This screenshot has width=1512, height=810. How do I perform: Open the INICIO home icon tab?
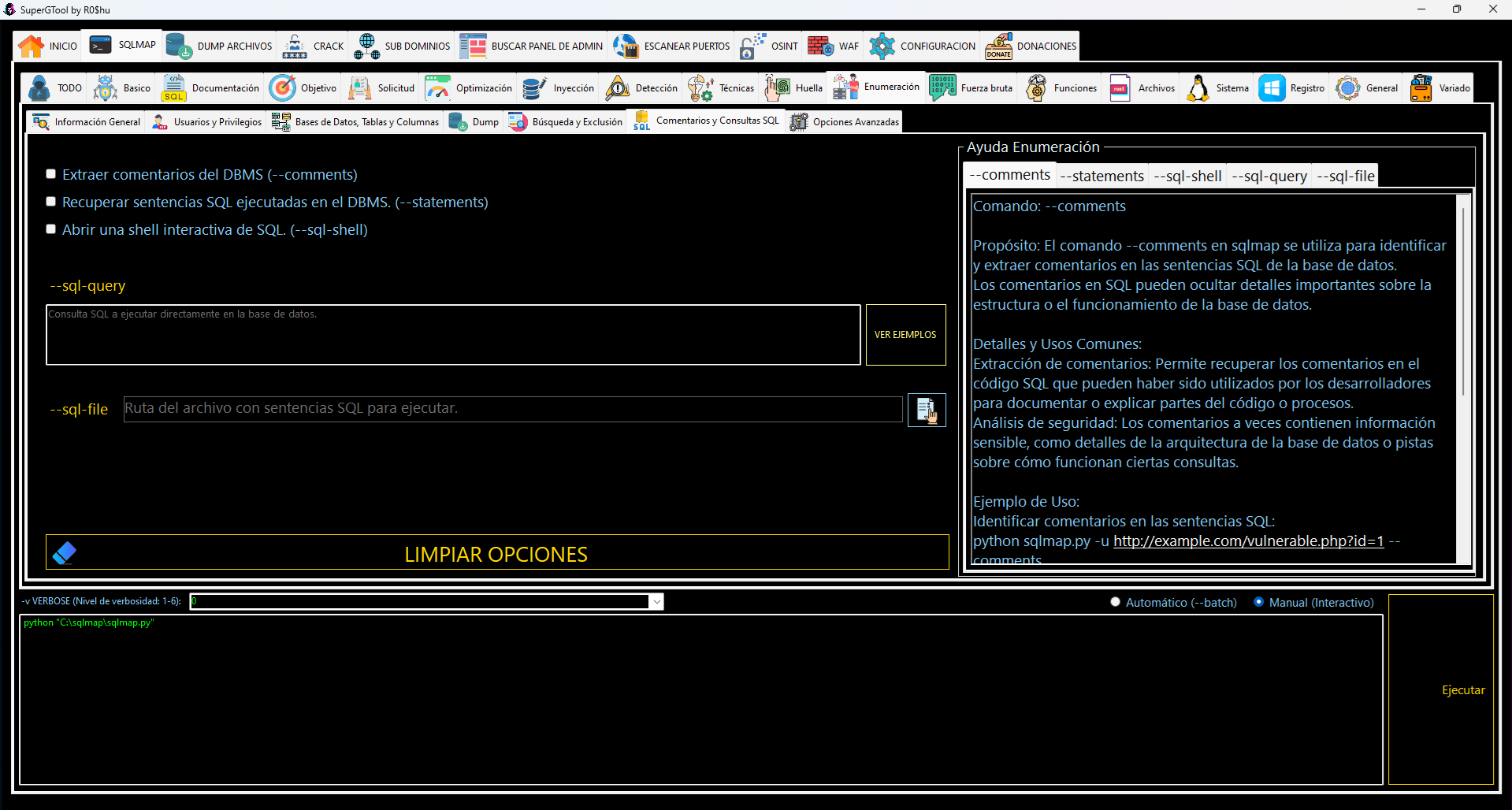[x=31, y=46]
